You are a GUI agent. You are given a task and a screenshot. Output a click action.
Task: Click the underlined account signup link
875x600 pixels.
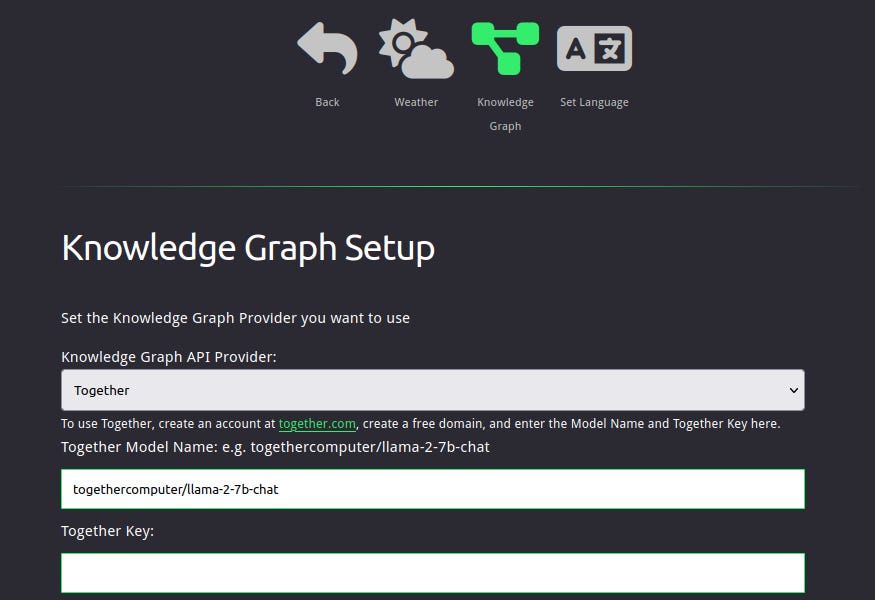tap(317, 423)
